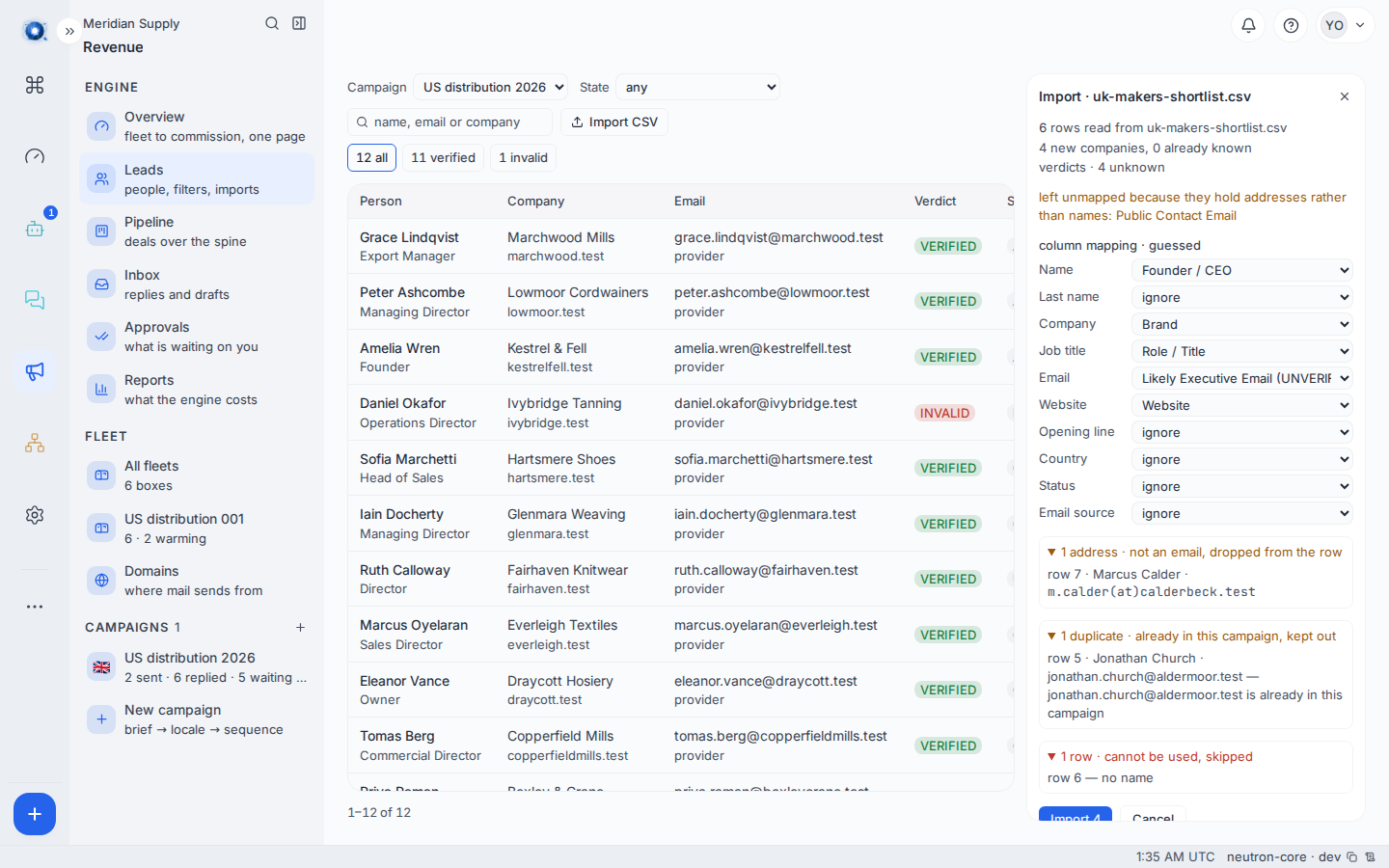The width and height of the screenshot is (1389, 868).
Task: Open the org hierarchy icon in the rail
Action: coord(35,443)
